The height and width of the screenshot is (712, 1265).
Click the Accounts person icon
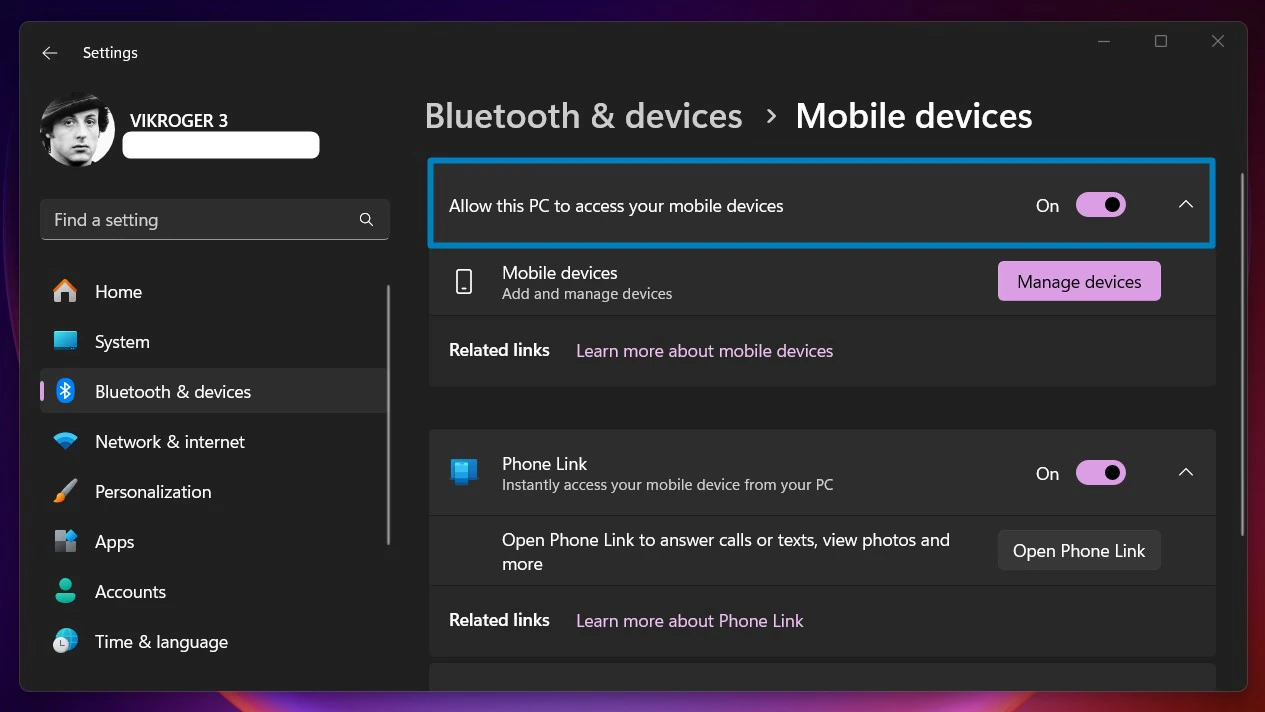(x=65, y=591)
